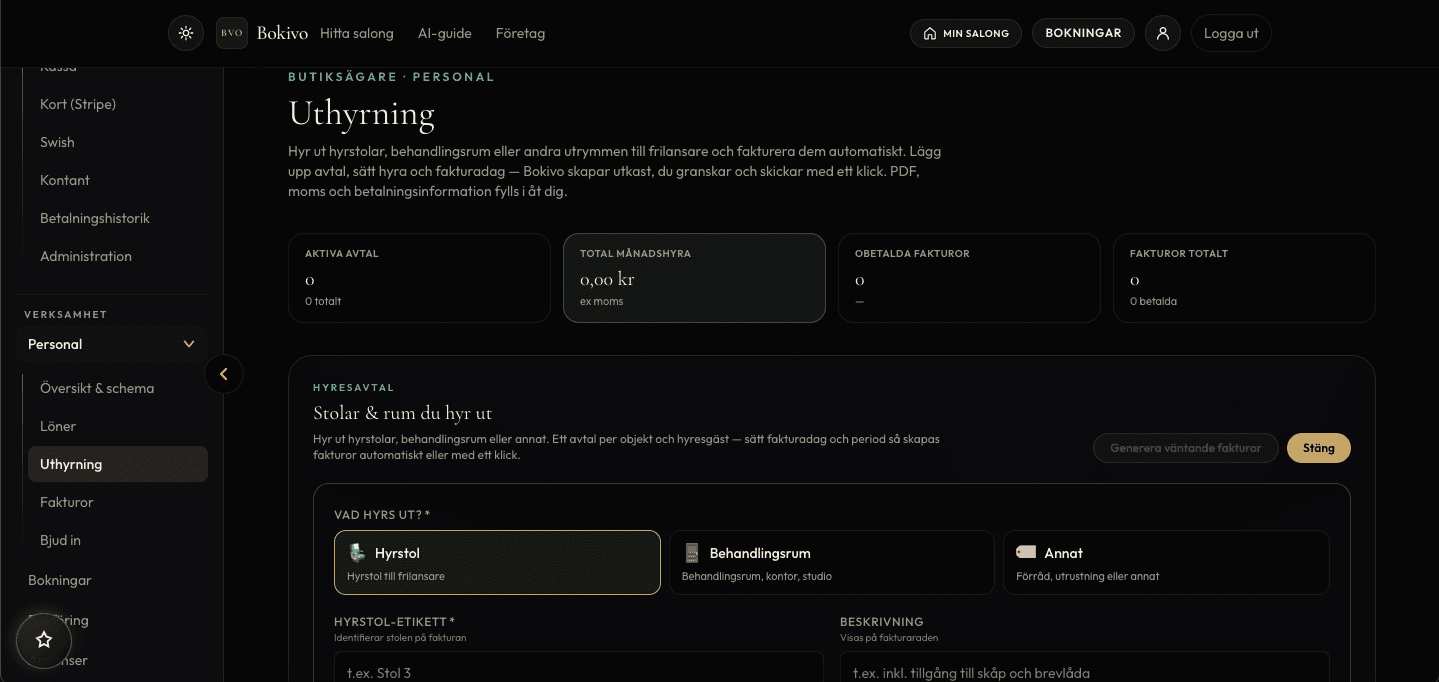Open Löner in sidebar

tap(118, 426)
